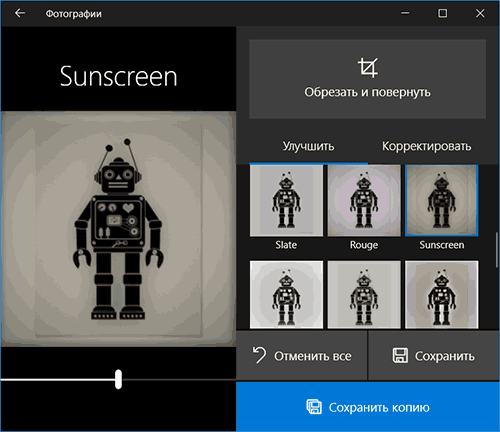This screenshot has width=500, height=432.
Task: Switch to the Улучшить tab
Action: (x=308, y=146)
